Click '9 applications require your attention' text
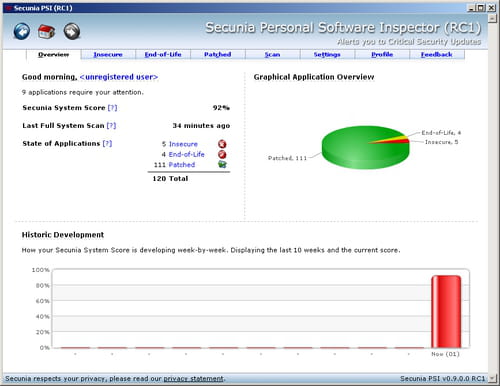Image resolution: width=500 pixels, height=386 pixels. point(83,92)
